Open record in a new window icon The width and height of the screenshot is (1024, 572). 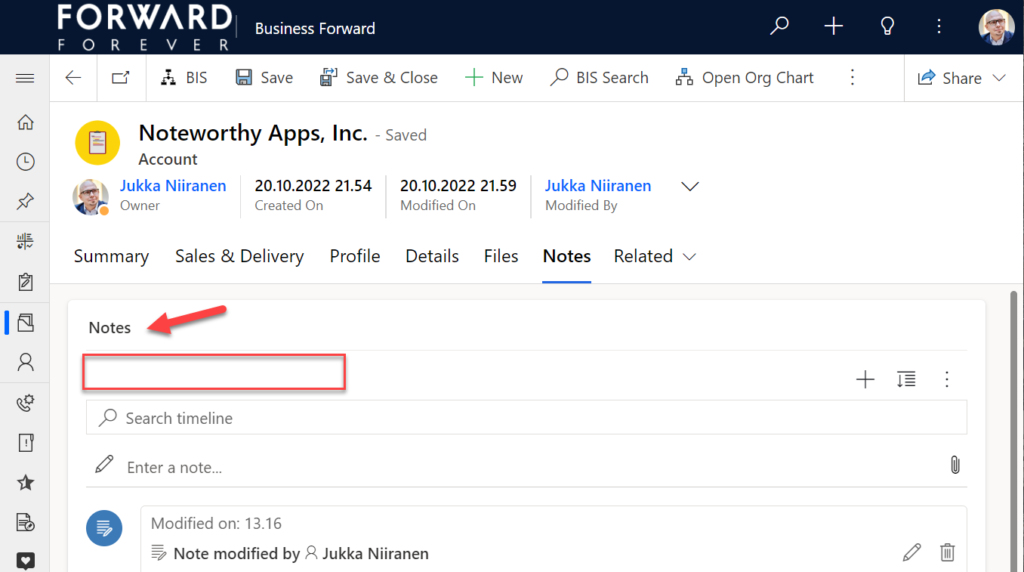coord(121,78)
